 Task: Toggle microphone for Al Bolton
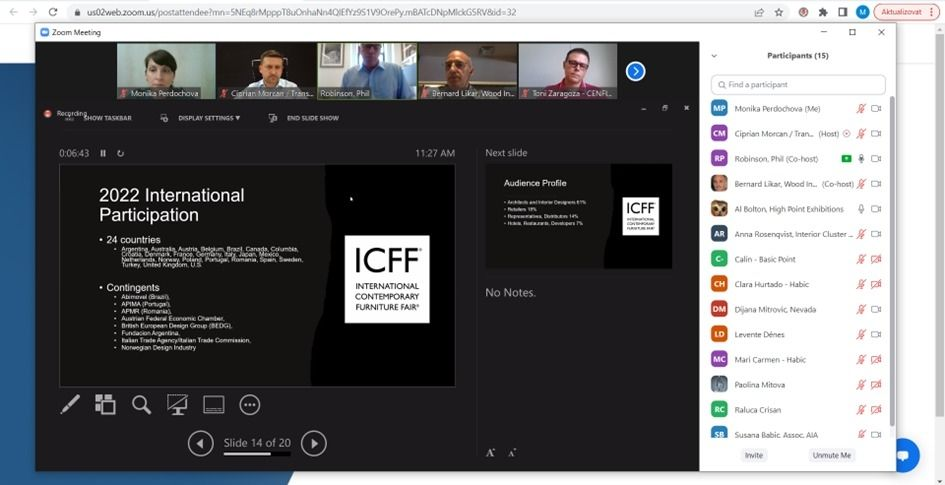860,209
